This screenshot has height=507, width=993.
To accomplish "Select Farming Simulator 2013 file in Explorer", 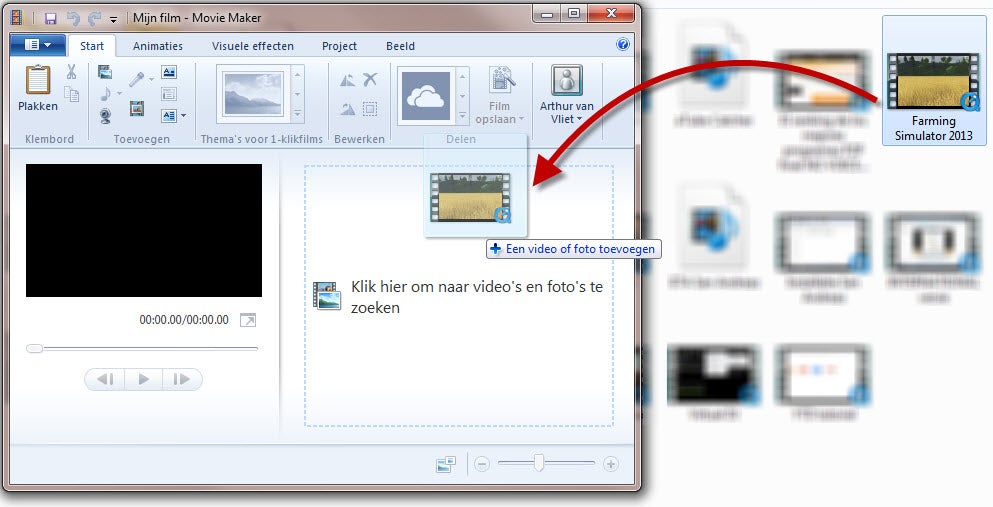I will [933, 81].
